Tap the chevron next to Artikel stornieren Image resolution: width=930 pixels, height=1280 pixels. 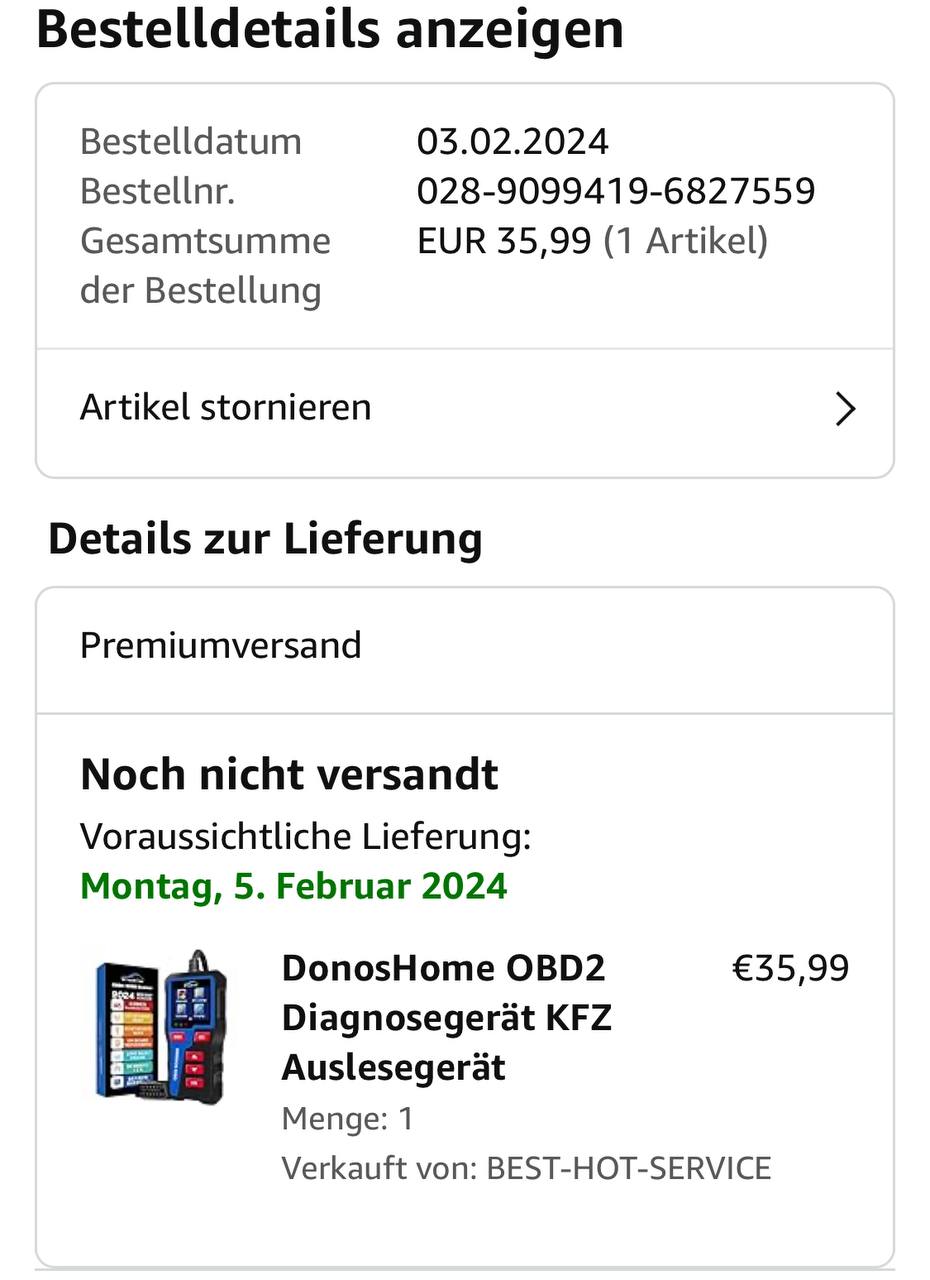click(x=845, y=409)
